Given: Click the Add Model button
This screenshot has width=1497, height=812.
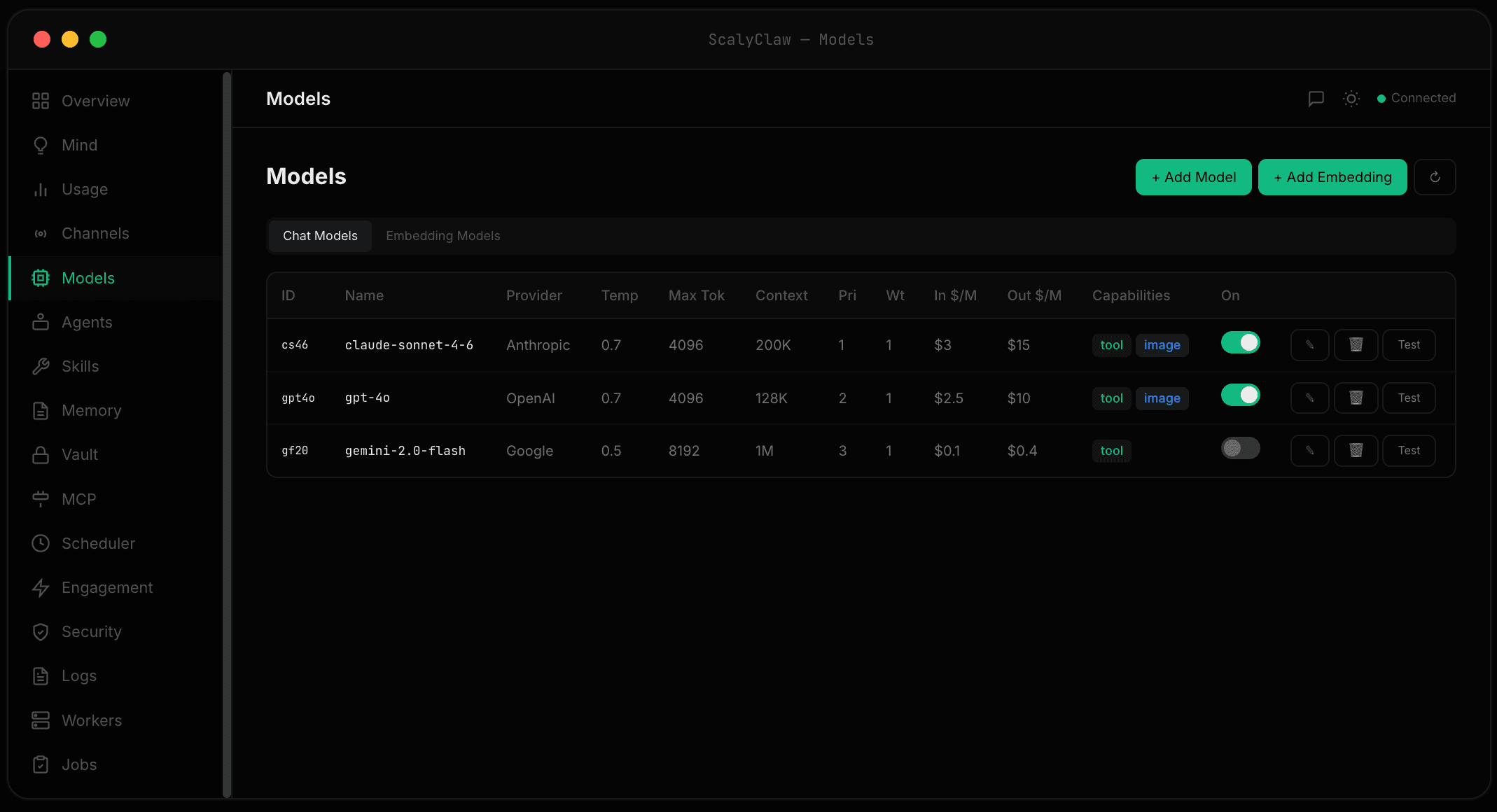Looking at the screenshot, I should point(1193,177).
